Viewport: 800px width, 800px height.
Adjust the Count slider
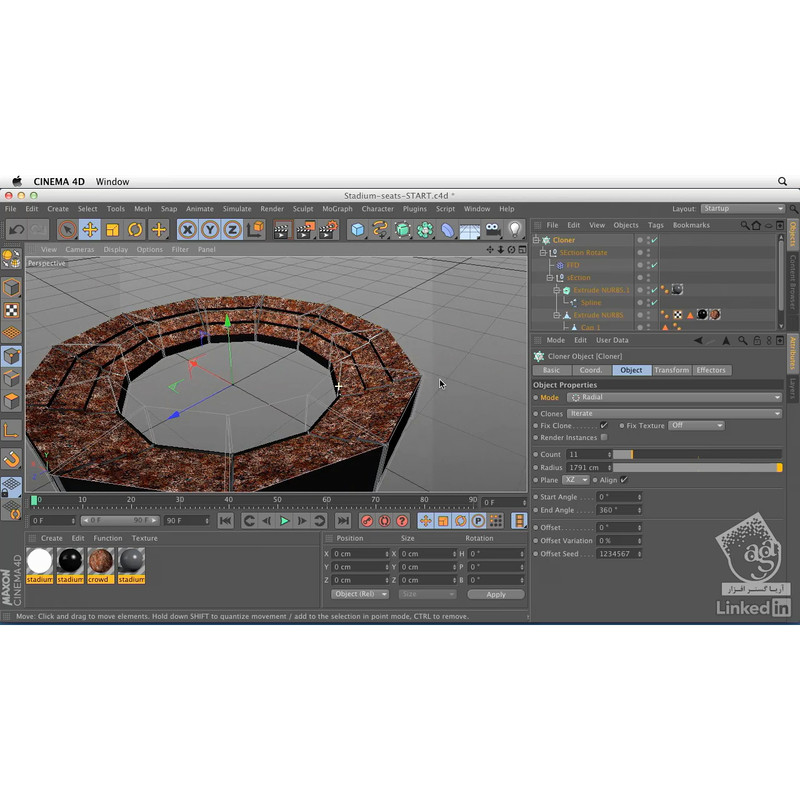697,454
